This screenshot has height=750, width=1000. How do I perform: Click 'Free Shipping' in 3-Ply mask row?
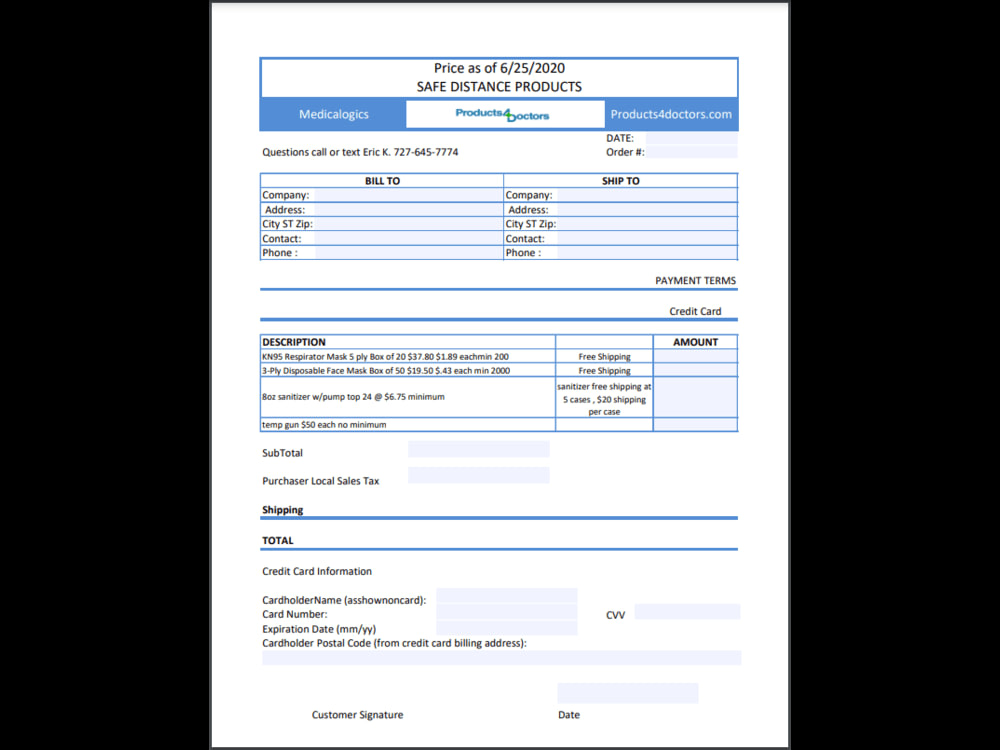(x=604, y=371)
